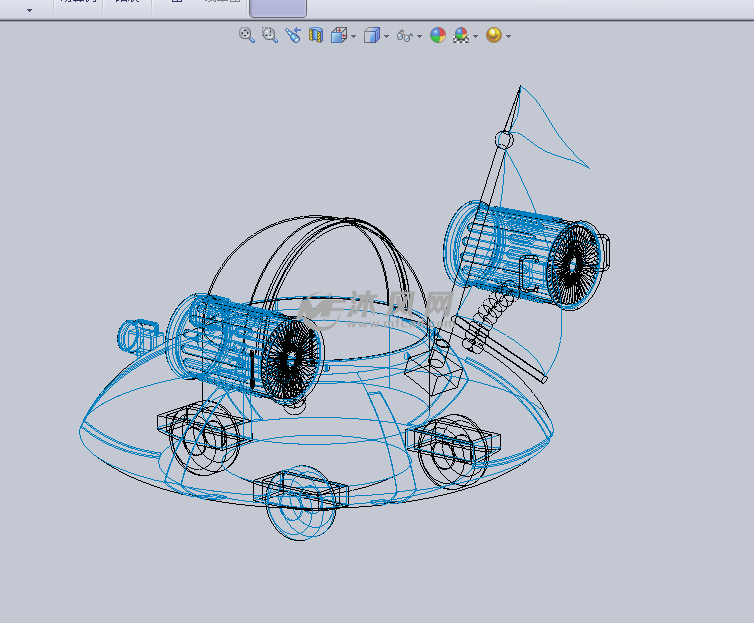Expand the View Orientation dropdown arrow
The height and width of the screenshot is (623, 754).
(x=353, y=36)
